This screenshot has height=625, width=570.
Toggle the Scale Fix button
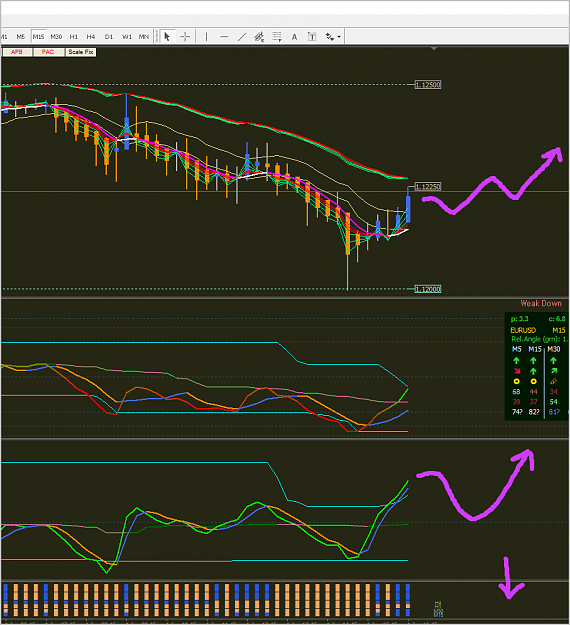(81, 52)
